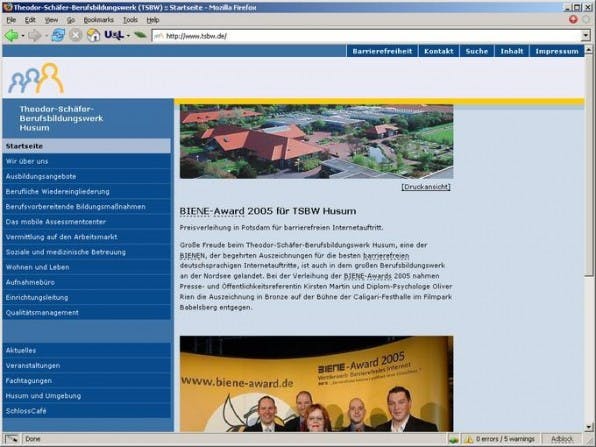Click the green leaf toolbar icon
Screen dimensions: 596x447
(140, 35)
